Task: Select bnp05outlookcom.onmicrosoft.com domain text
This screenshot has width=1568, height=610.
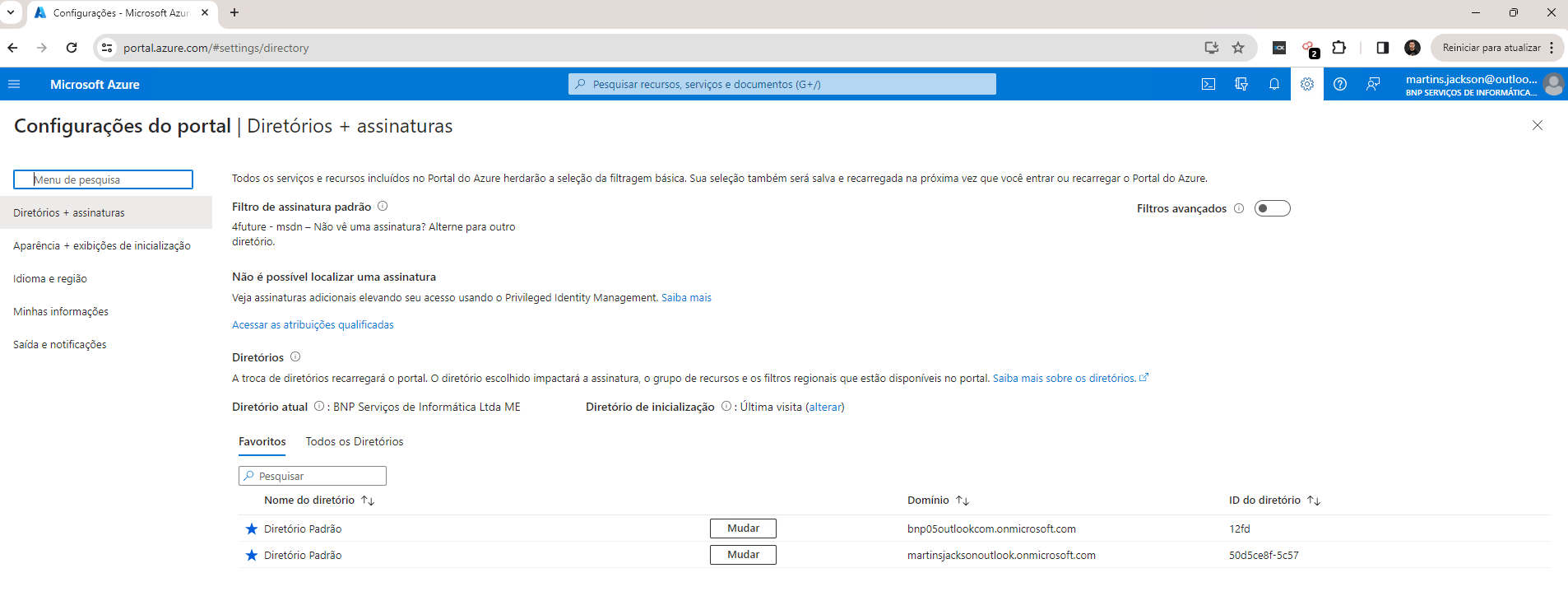Action: 991,529
